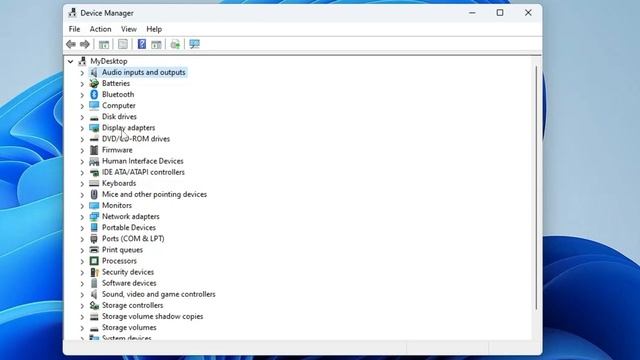640x360 pixels.
Task: Click the Processors category icon
Action: point(94,261)
